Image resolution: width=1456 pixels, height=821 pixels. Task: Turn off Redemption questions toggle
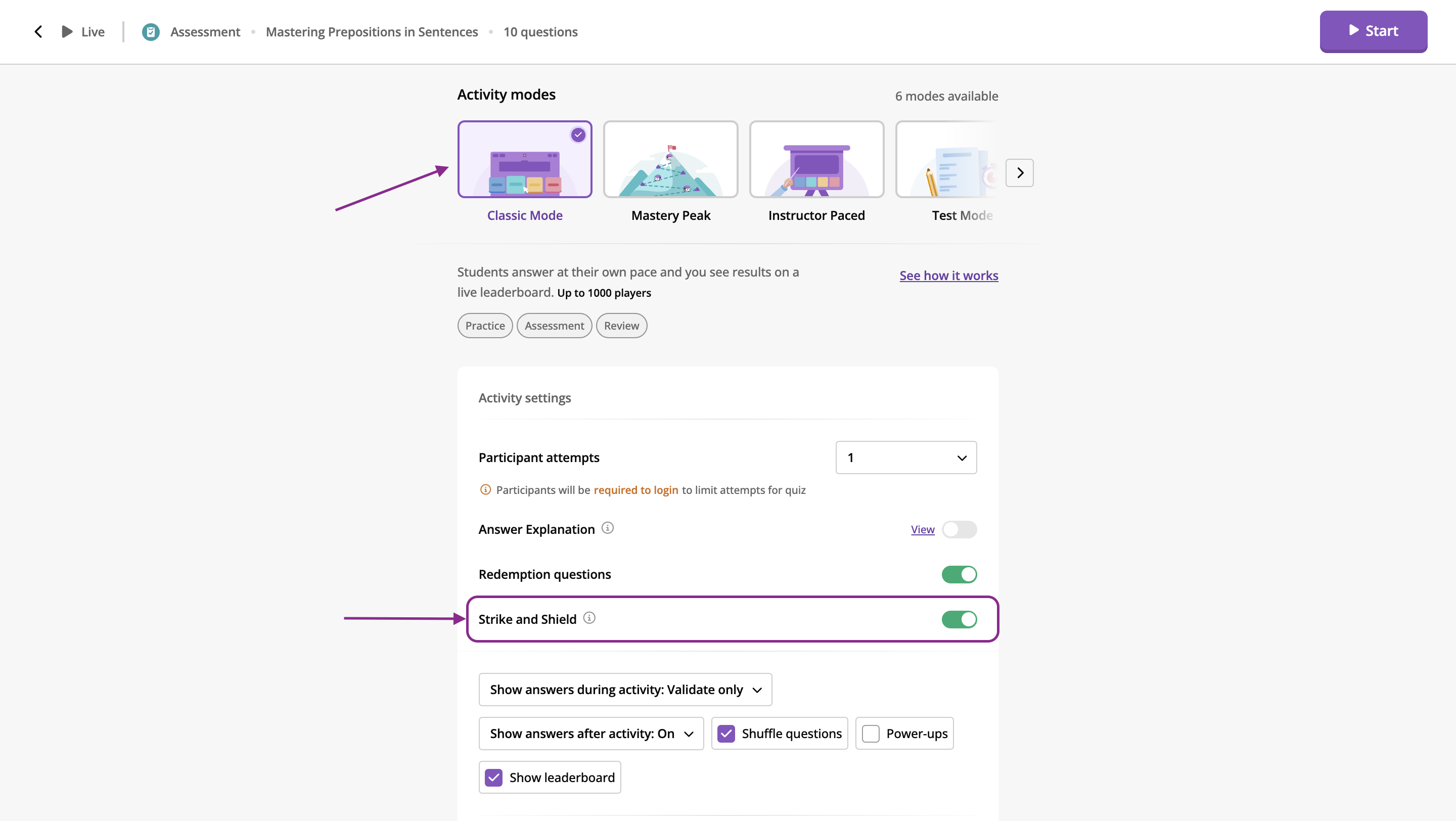pyautogui.click(x=959, y=574)
